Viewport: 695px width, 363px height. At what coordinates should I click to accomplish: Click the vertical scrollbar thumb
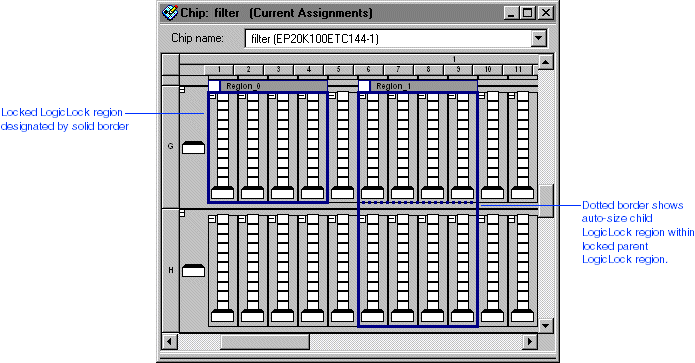(x=546, y=201)
